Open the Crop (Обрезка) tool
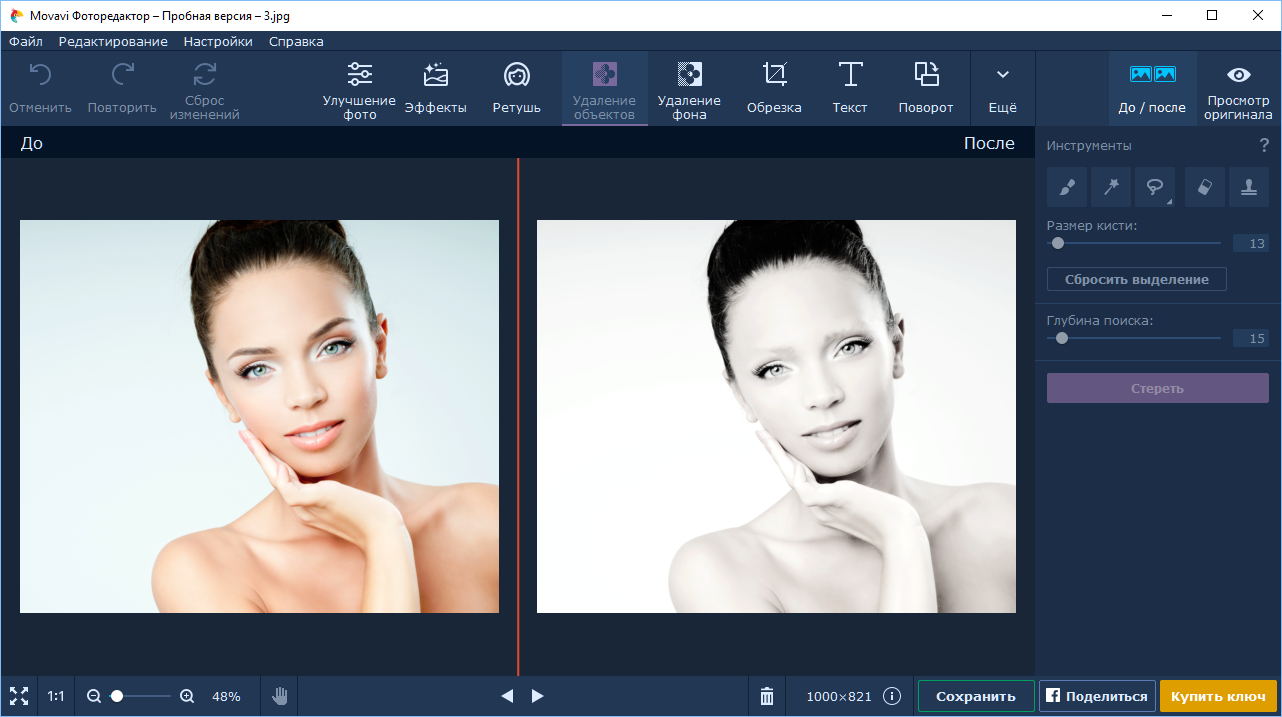 [x=774, y=88]
